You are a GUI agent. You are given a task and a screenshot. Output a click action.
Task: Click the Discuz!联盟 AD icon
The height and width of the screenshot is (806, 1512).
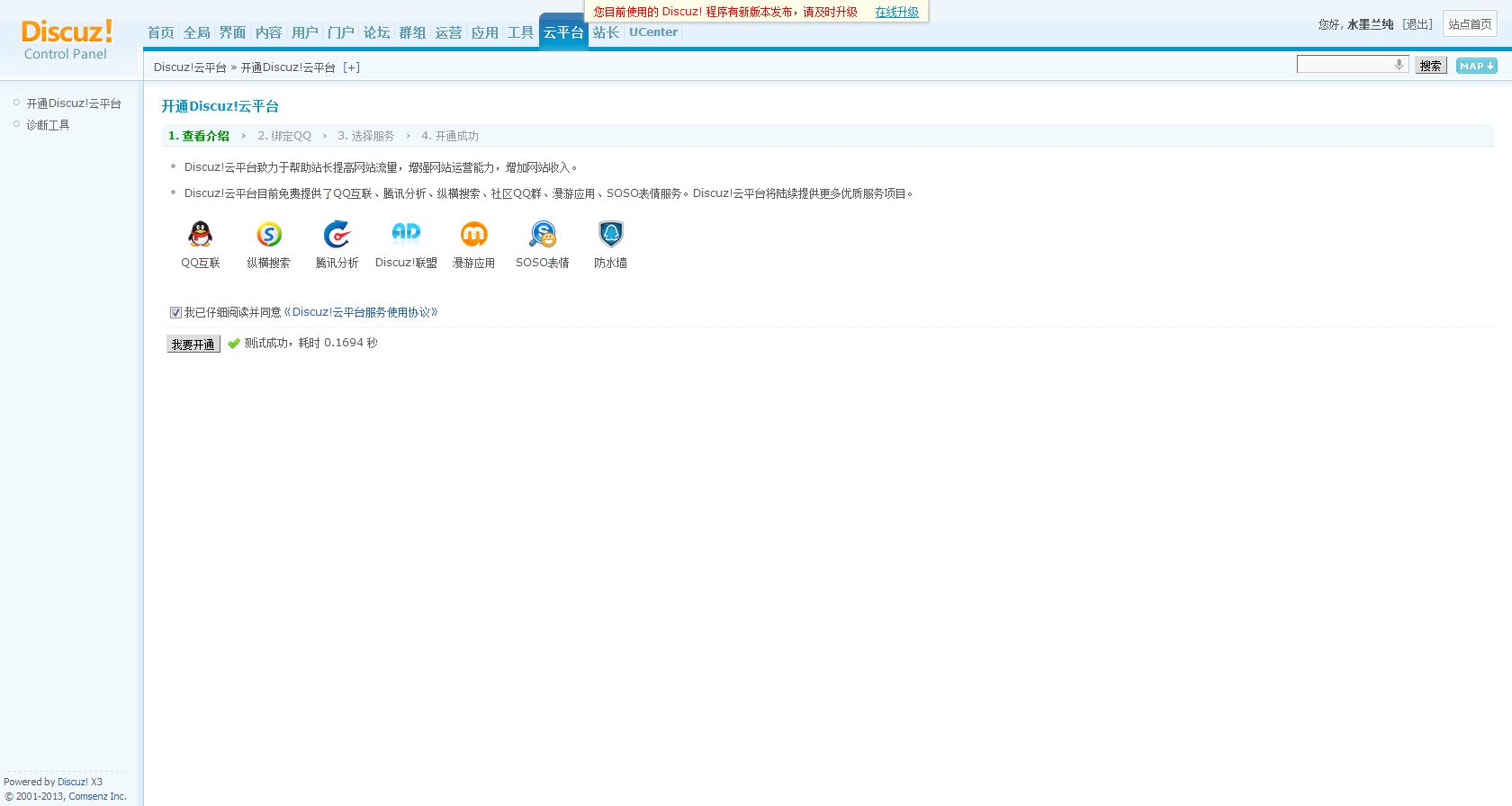(x=406, y=232)
